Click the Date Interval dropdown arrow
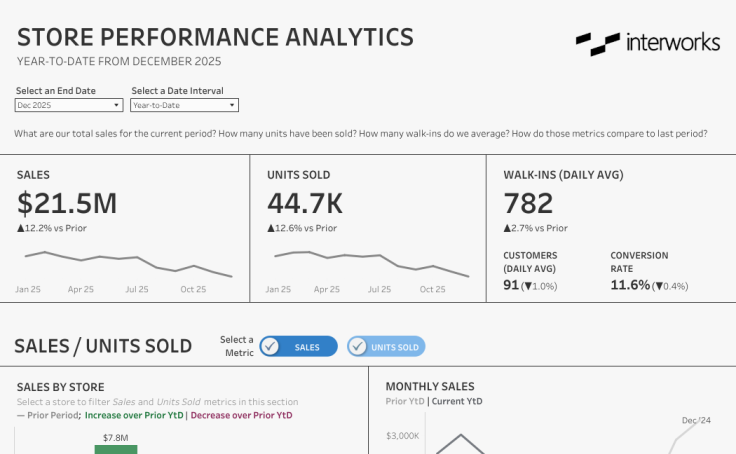The width and height of the screenshot is (736, 454). 232,105
